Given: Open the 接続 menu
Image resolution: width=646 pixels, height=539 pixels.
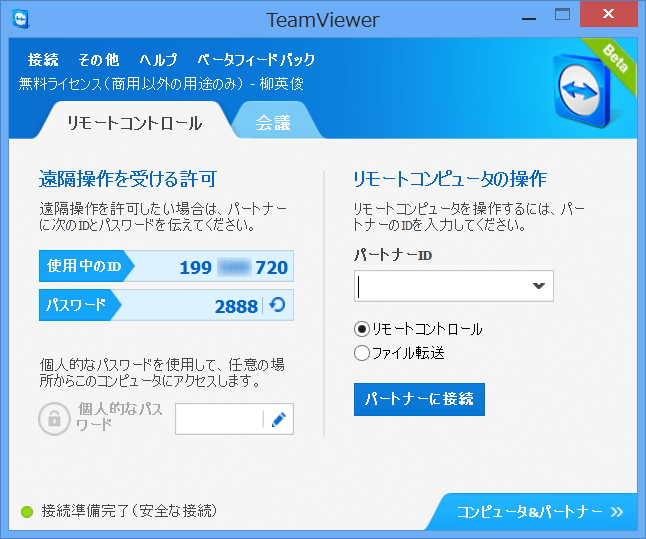Looking at the screenshot, I should coord(43,60).
